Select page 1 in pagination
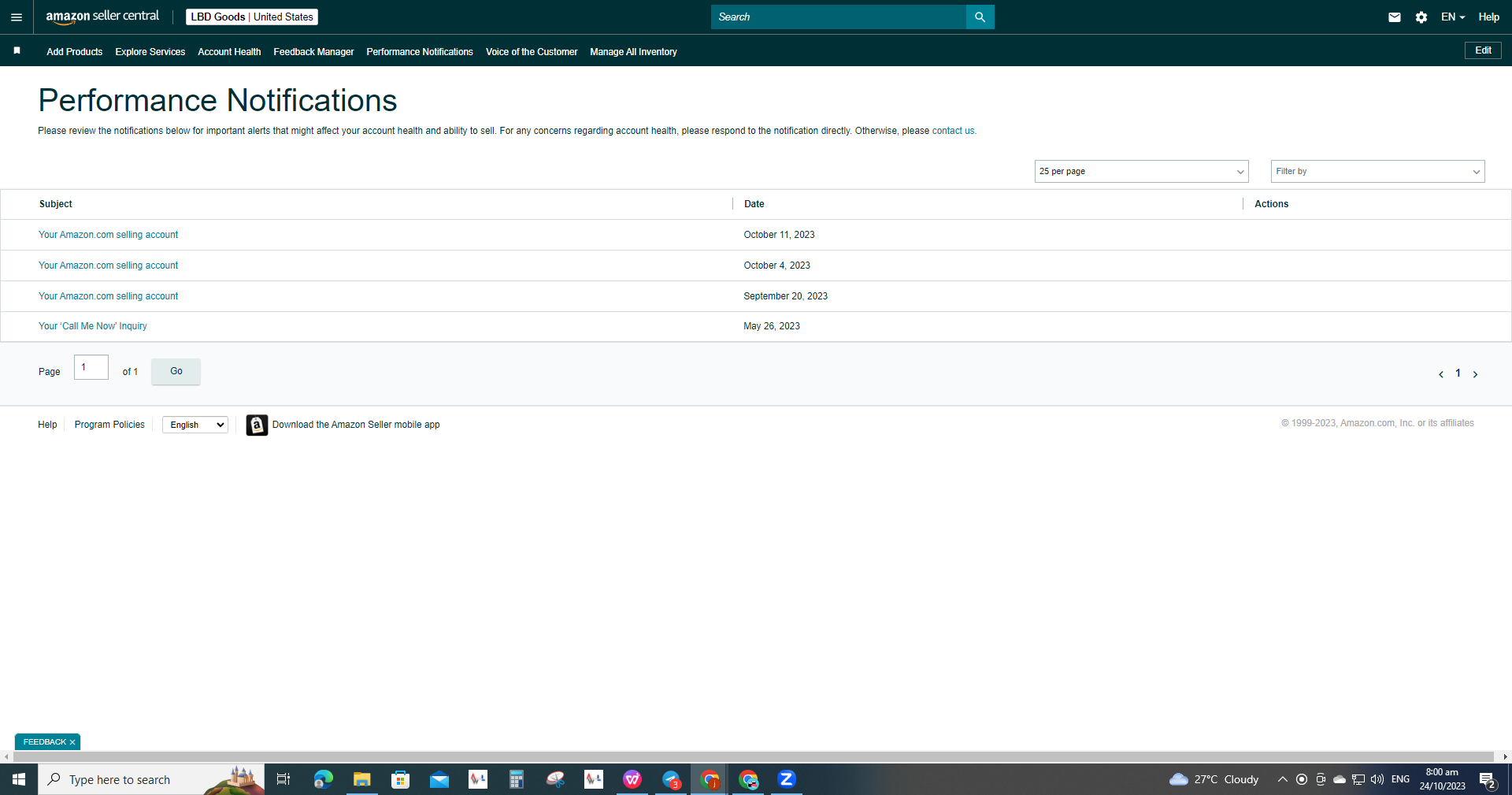 point(1458,373)
